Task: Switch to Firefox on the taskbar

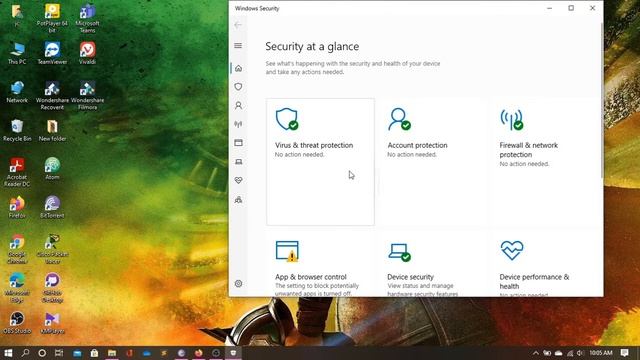Action: click(199, 353)
